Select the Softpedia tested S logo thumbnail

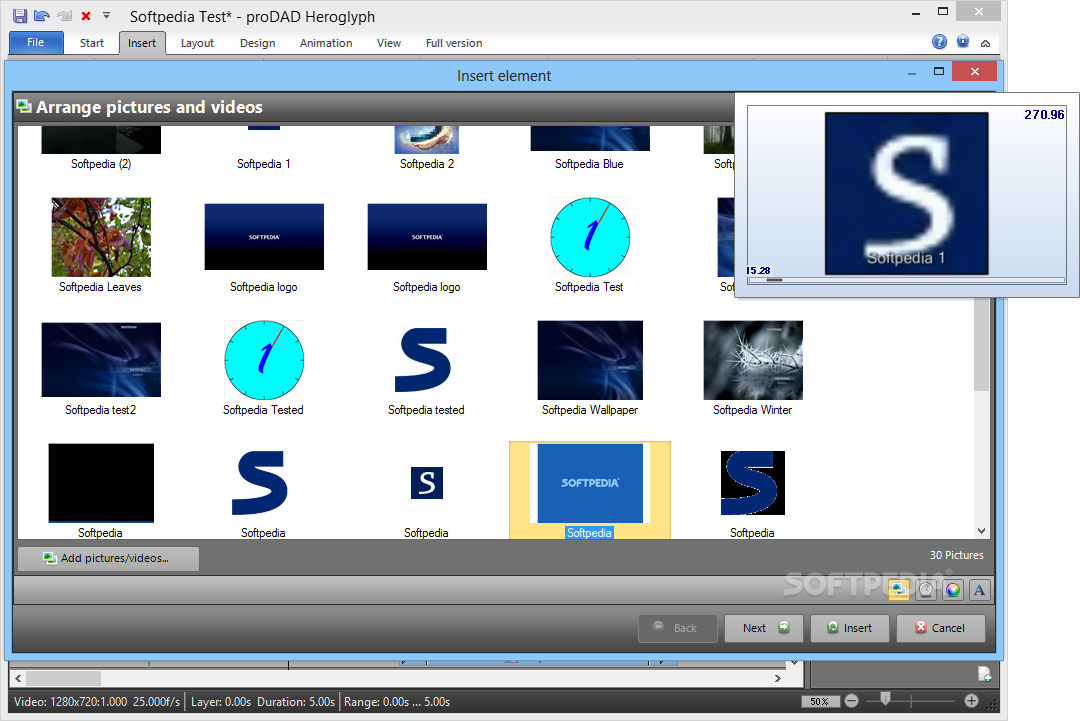pos(423,359)
